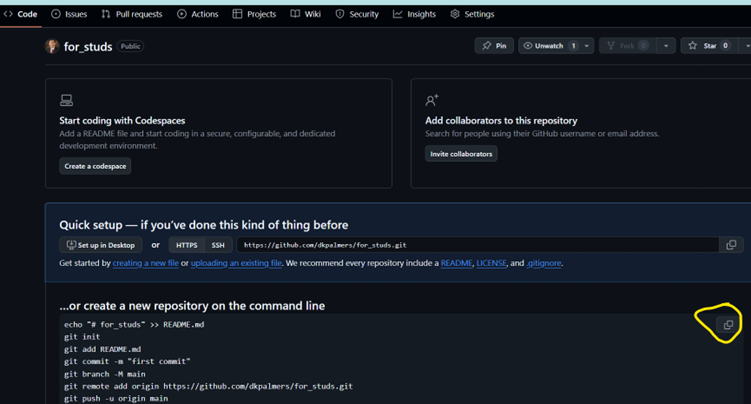Copy the command line setup commands
This screenshot has height=404, width=751.
pos(728,325)
